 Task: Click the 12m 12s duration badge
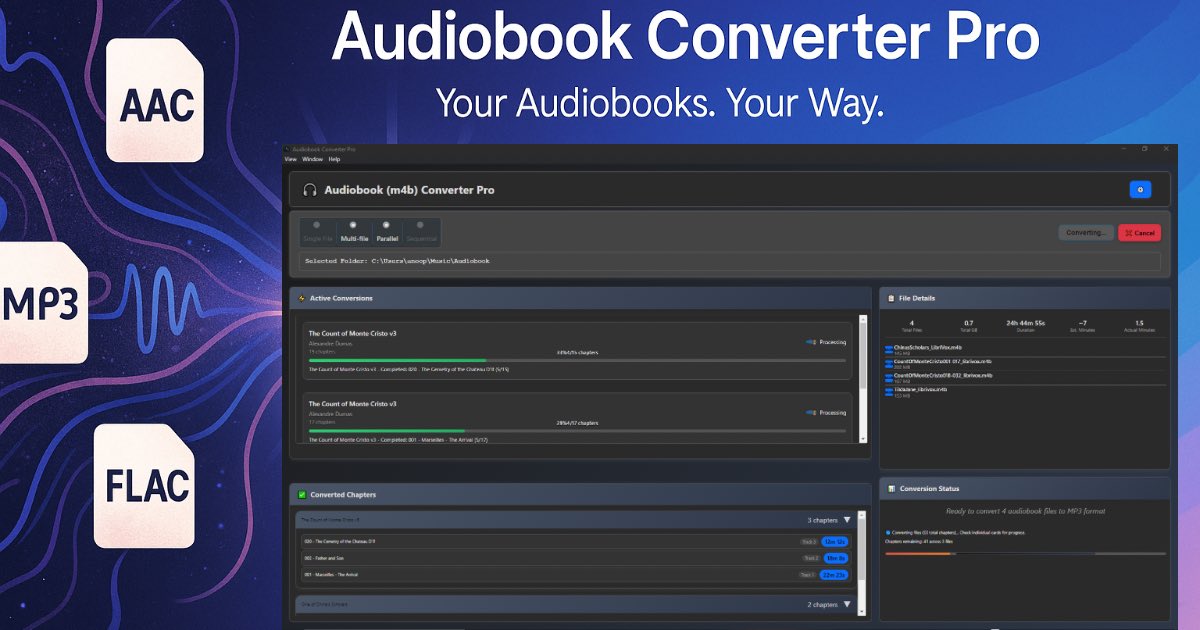[835, 541]
